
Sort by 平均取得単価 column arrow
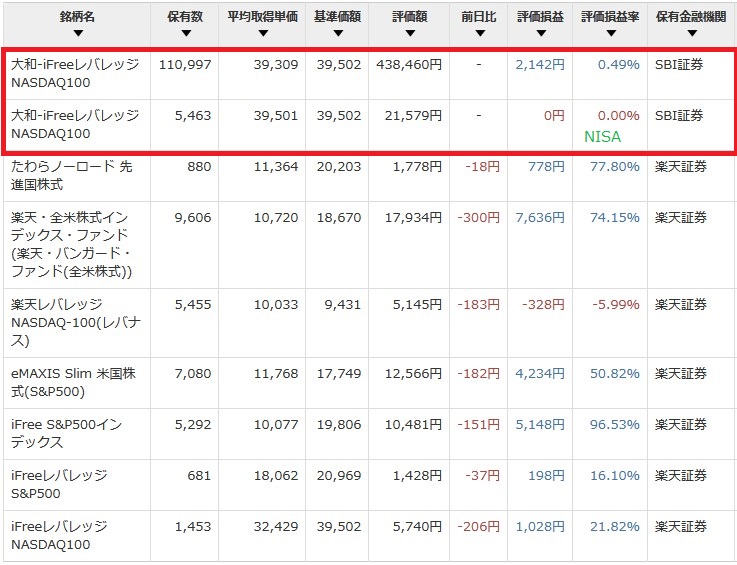[263, 33]
